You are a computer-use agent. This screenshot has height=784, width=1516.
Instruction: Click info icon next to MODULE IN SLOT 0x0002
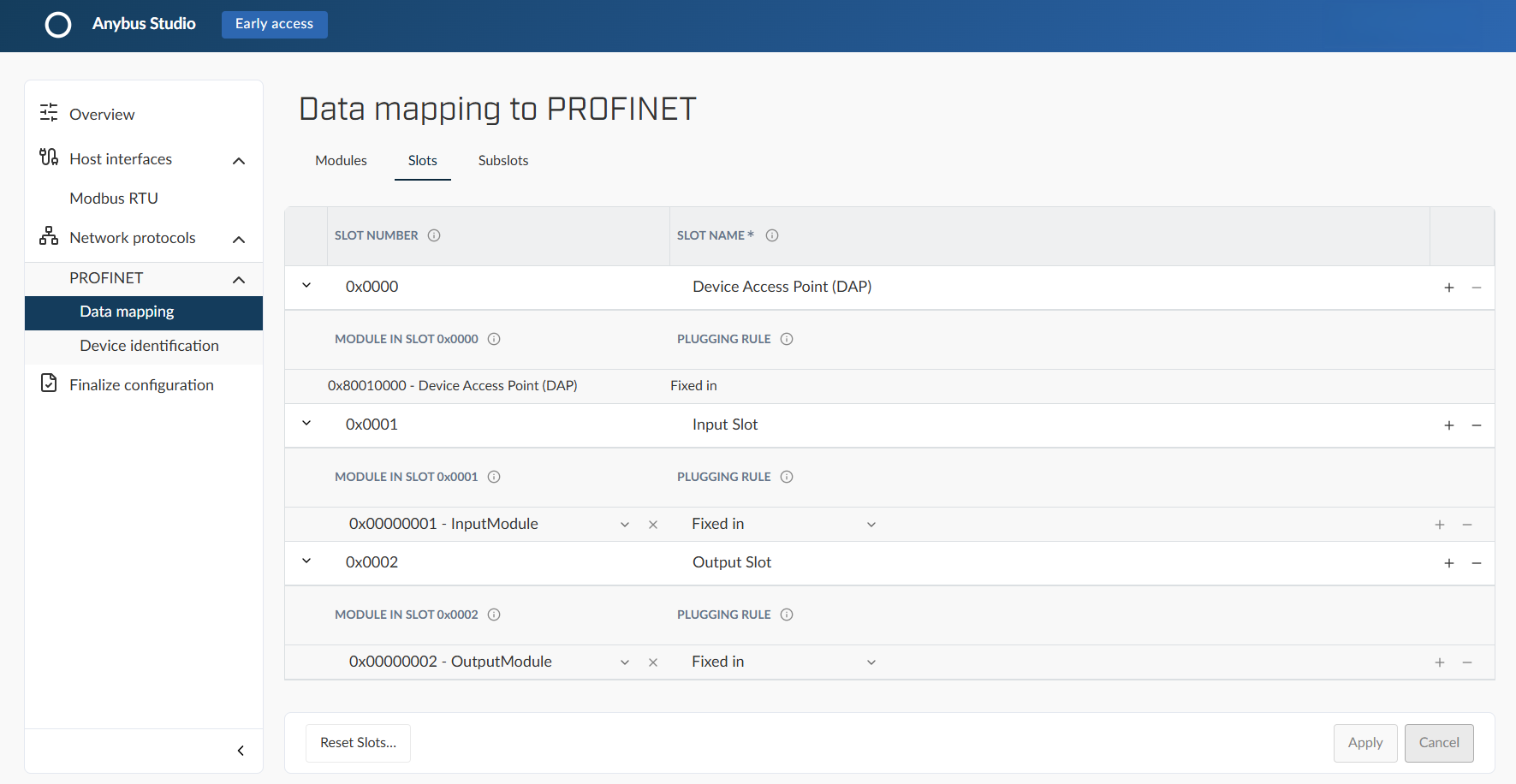[x=494, y=615]
